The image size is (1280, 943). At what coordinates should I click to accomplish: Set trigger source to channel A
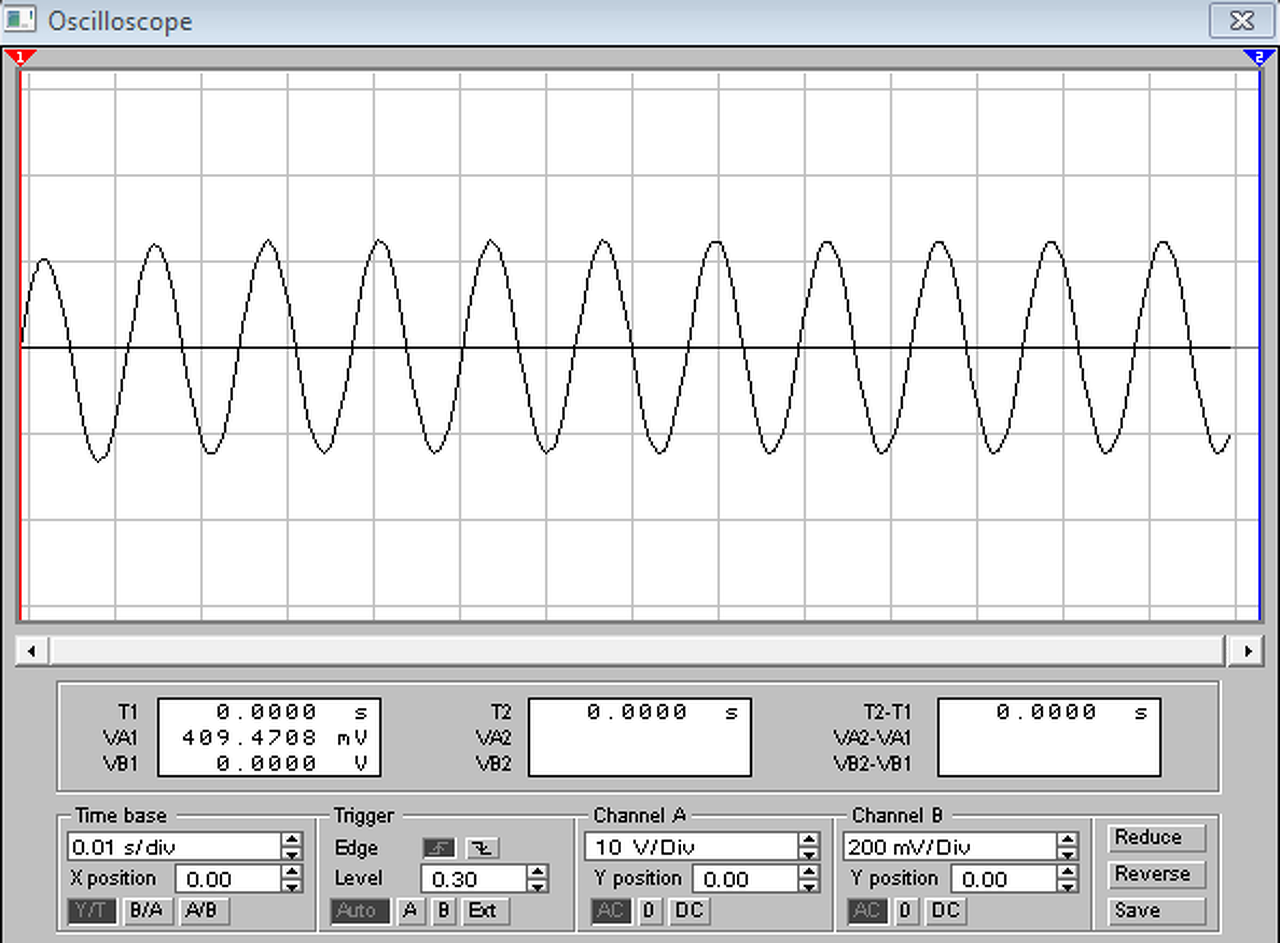(x=411, y=910)
